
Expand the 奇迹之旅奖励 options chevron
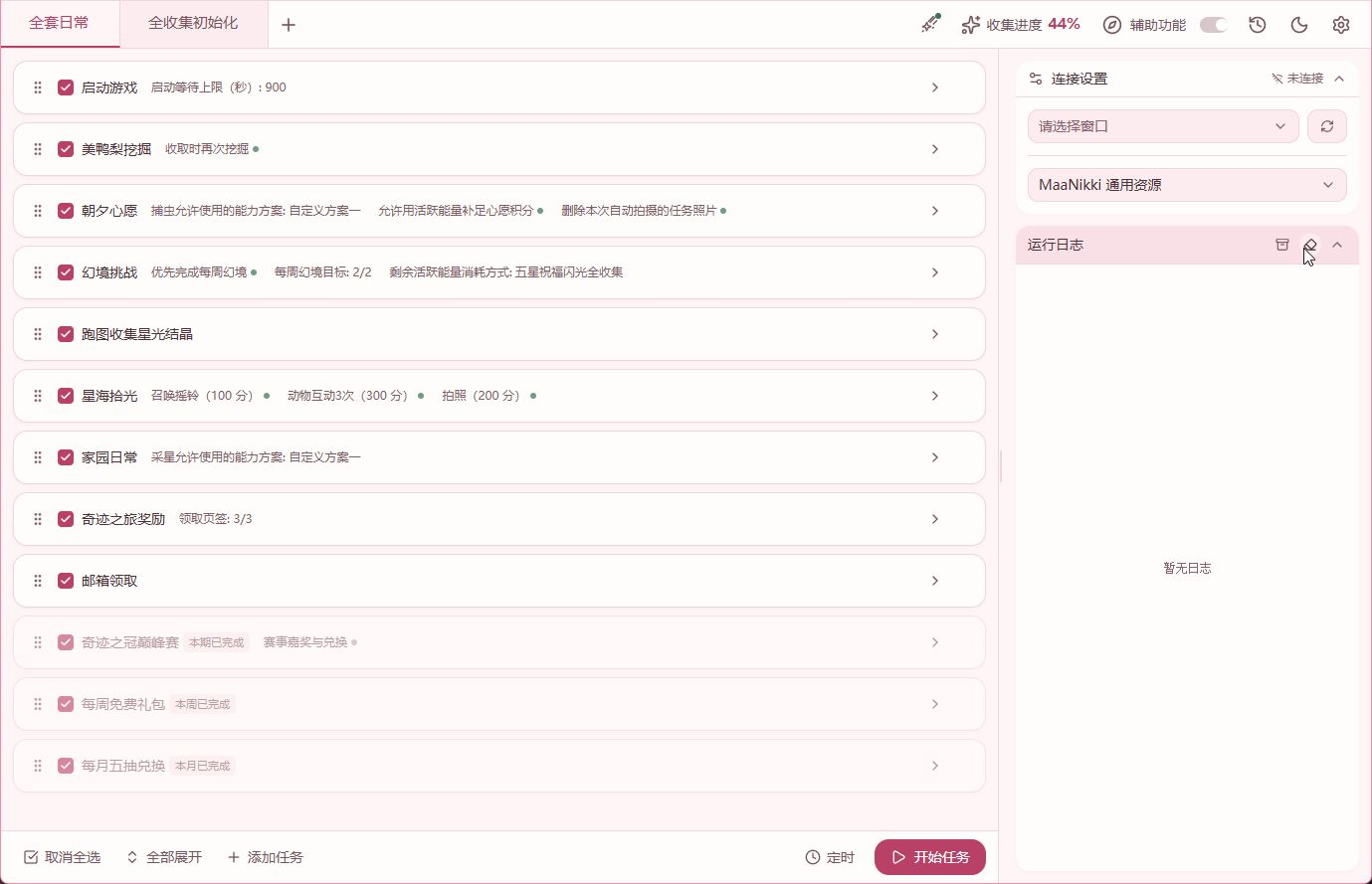click(x=935, y=519)
